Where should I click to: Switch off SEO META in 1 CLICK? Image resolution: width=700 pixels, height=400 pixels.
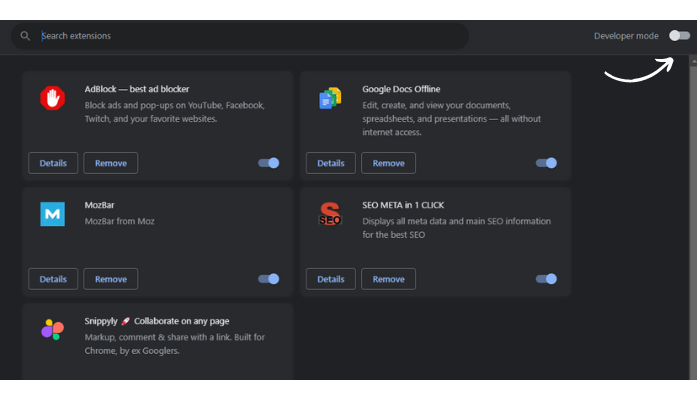(x=546, y=279)
